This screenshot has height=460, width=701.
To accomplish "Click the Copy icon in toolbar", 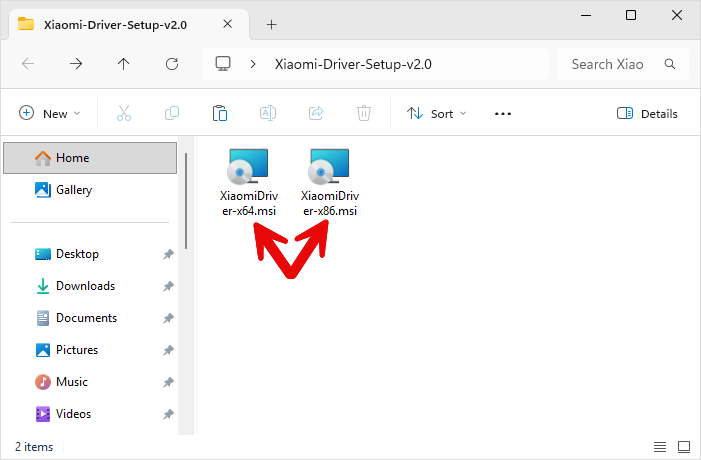I will pos(172,113).
